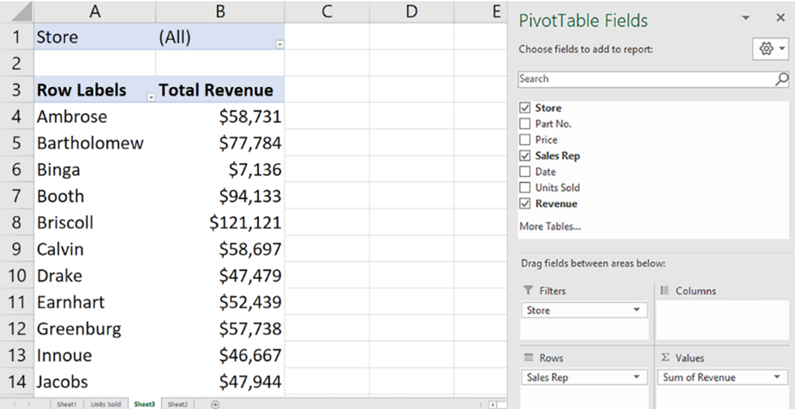Uncheck the Store field checkbox
This screenshot has width=795, height=409.
point(525,108)
